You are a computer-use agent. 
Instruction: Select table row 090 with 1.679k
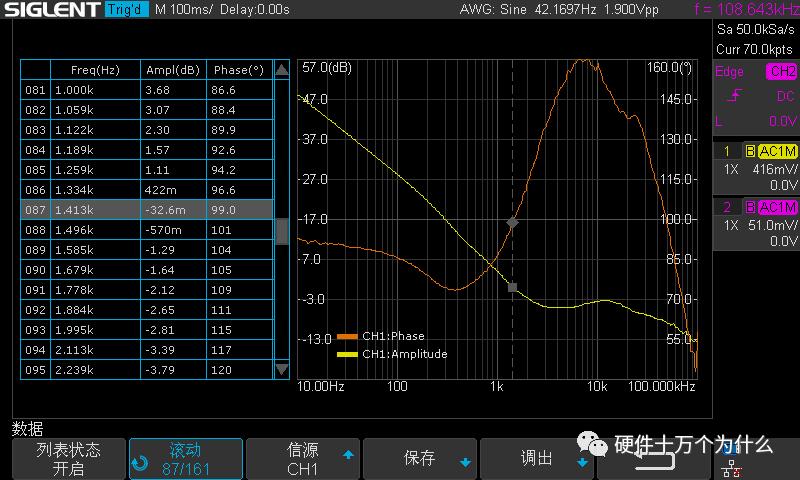pyautogui.click(x=147, y=270)
